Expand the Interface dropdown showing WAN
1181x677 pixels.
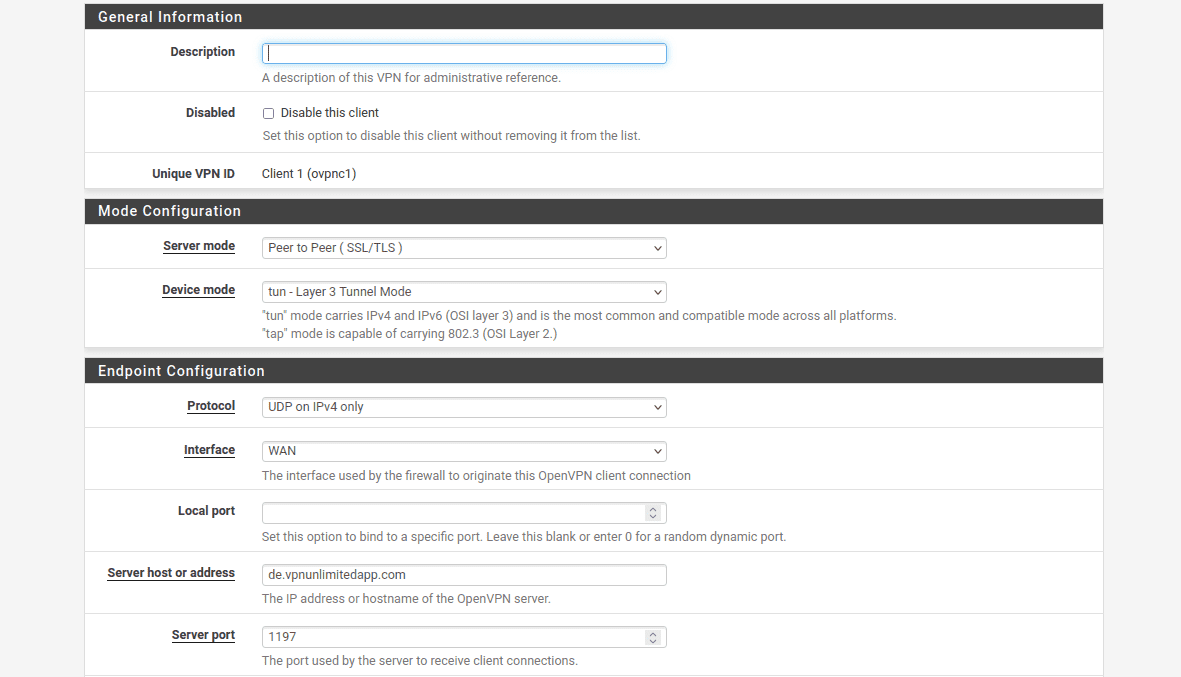[464, 451]
